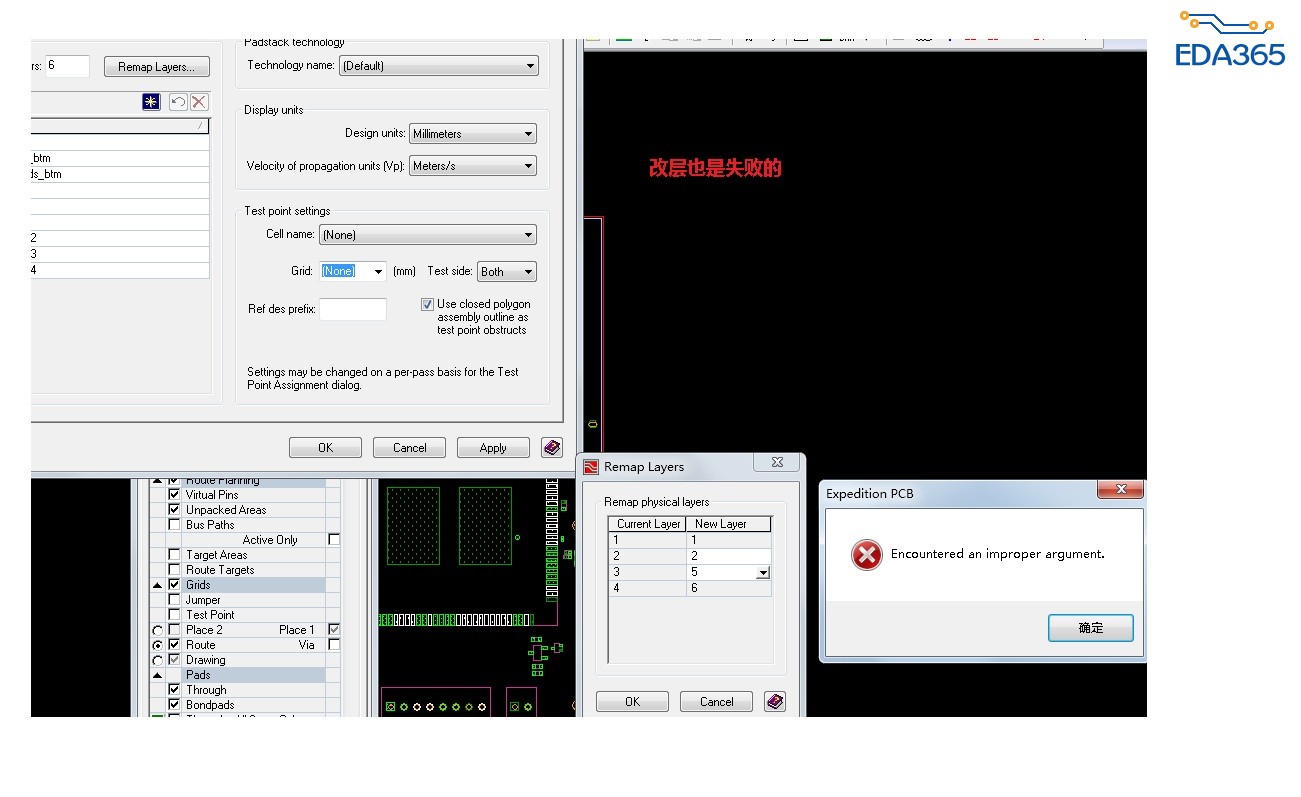Select the Drawing radio button

(x=157, y=660)
